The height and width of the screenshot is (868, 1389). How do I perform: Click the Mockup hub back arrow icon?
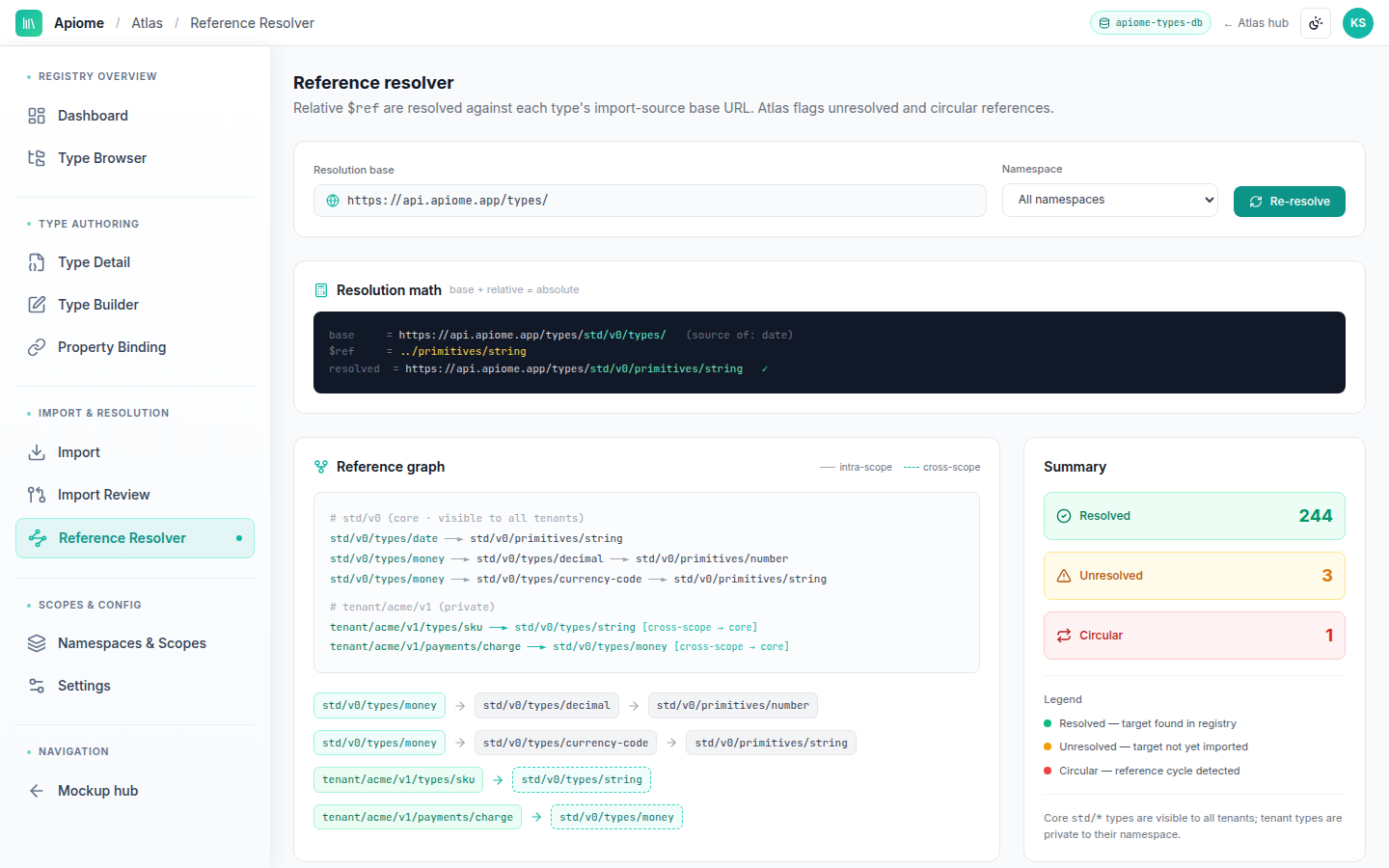[37, 791]
